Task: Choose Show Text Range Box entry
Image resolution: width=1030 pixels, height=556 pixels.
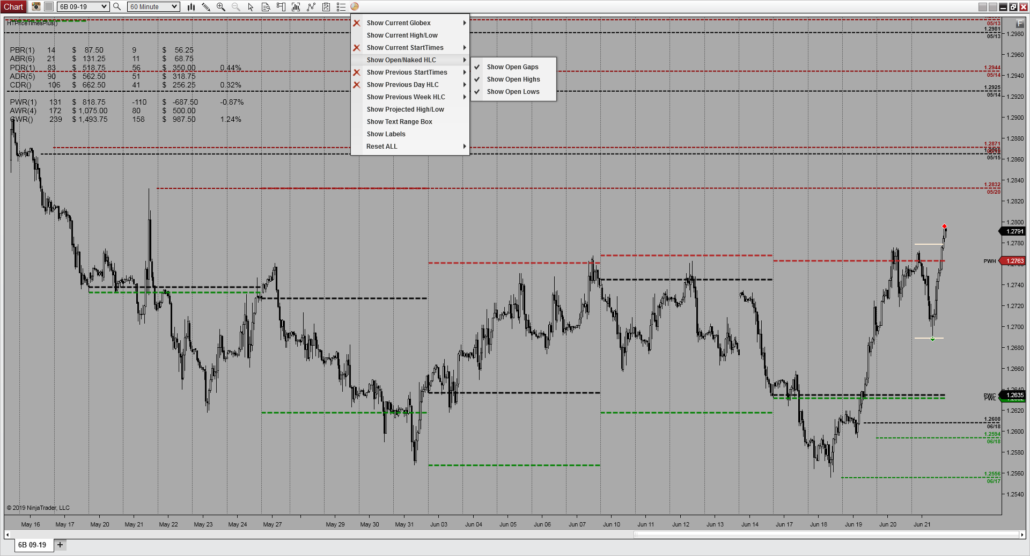Action: [x=399, y=121]
